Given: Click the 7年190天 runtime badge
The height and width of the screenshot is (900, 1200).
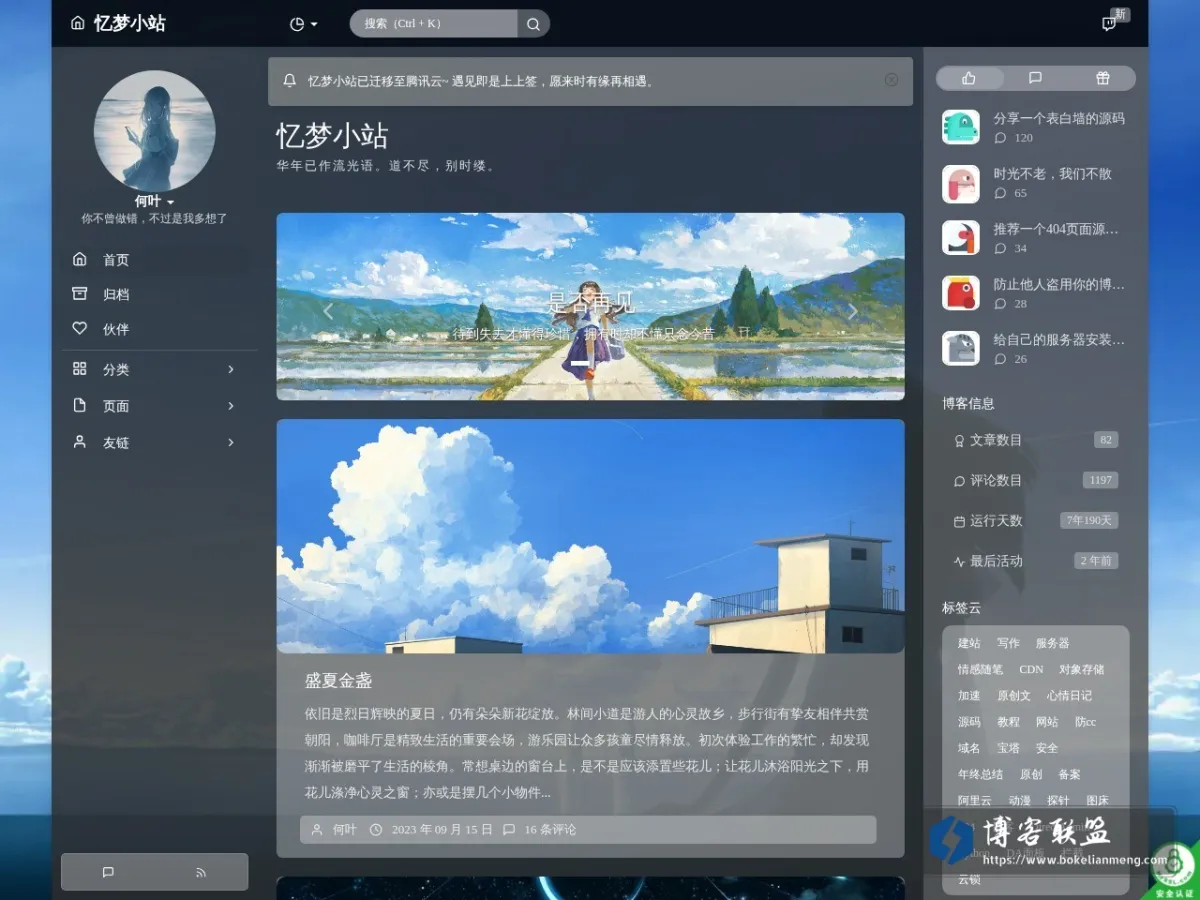Looking at the screenshot, I should click(1089, 520).
